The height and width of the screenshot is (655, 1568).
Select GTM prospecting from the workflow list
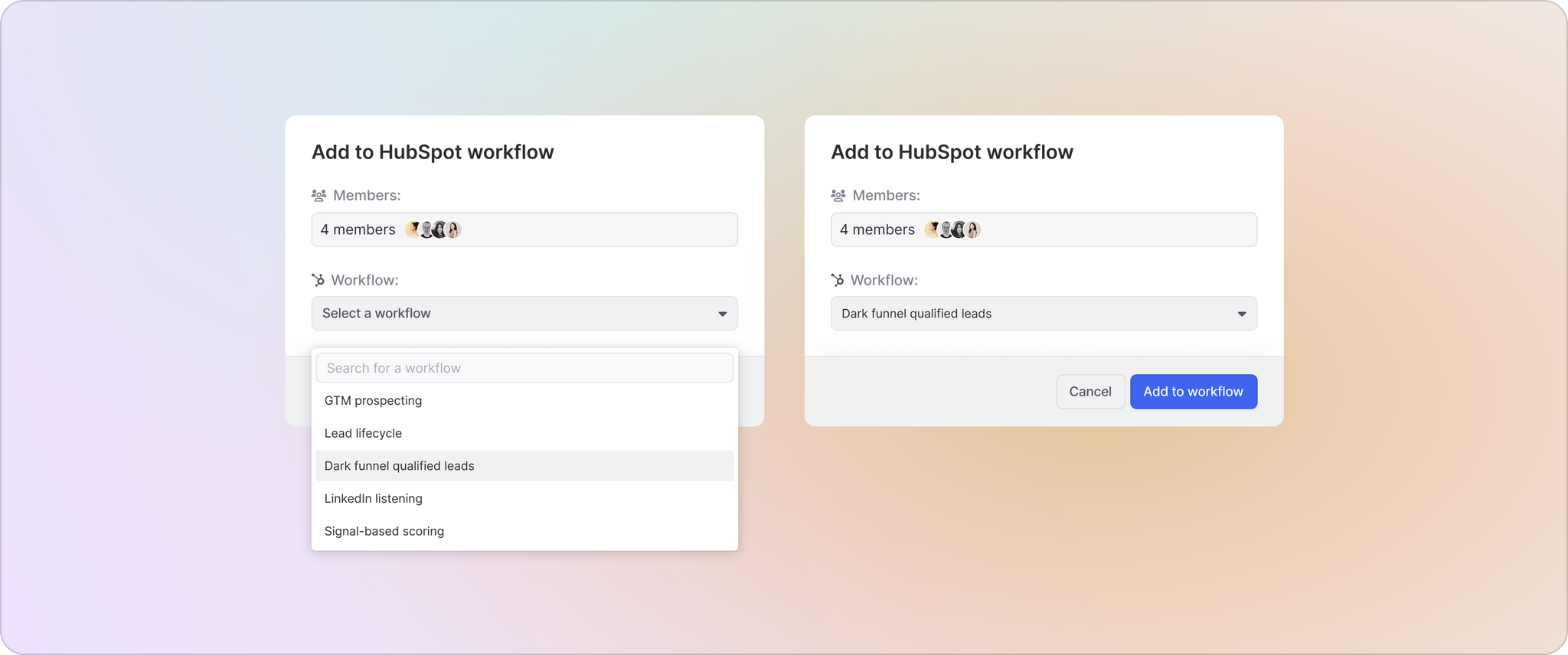373,400
